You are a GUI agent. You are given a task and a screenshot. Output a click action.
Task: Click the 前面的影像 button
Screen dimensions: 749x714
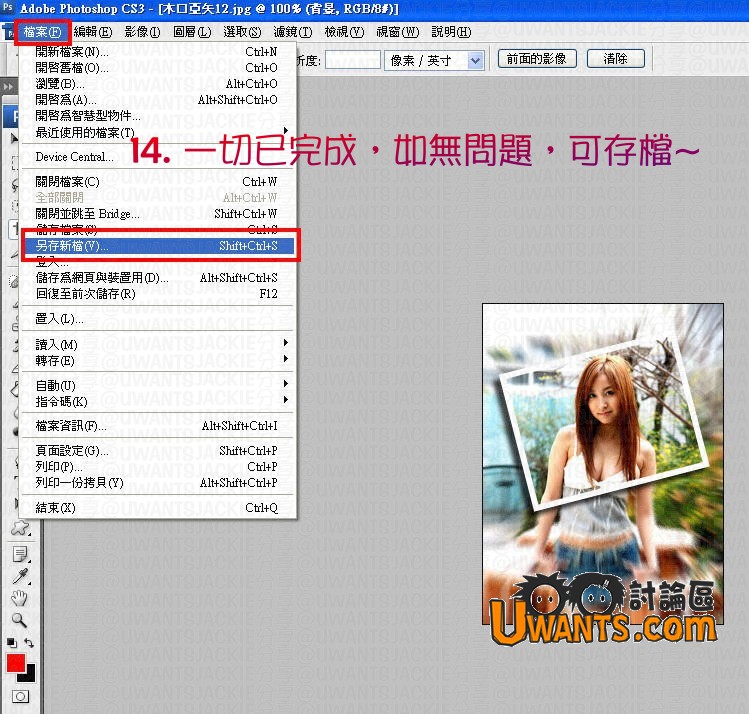tap(537, 59)
